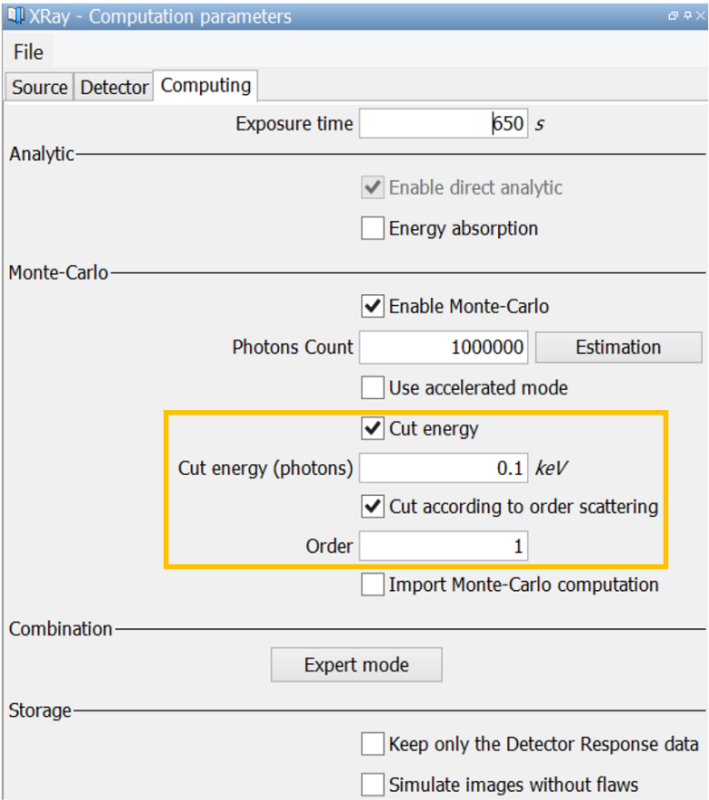Disable the Enable Monte-Carlo checkbox
The width and height of the screenshot is (709, 800).
click(373, 306)
